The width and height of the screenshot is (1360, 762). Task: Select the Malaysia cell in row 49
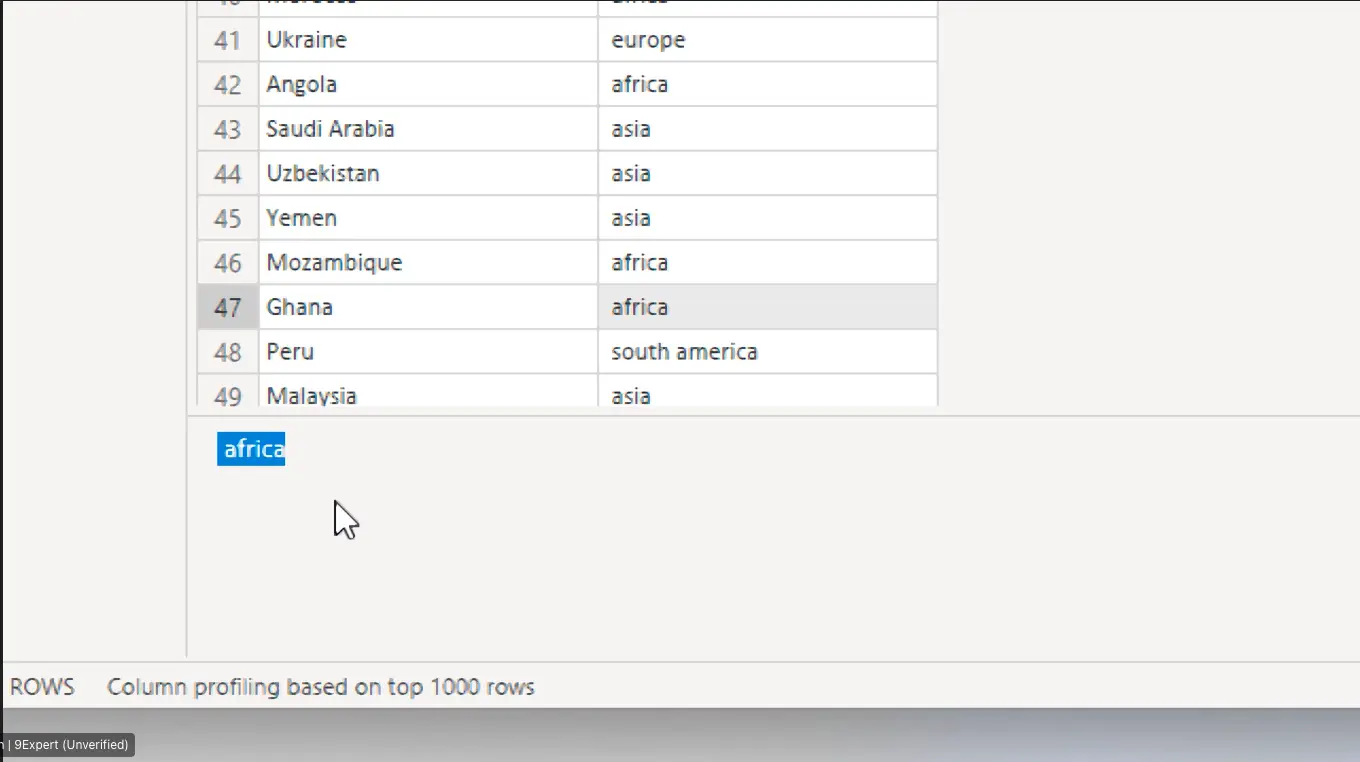click(x=428, y=393)
